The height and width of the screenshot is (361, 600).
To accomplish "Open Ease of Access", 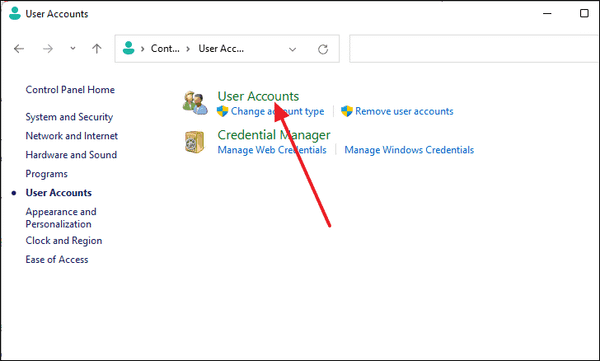I will [x=57, y=260].
